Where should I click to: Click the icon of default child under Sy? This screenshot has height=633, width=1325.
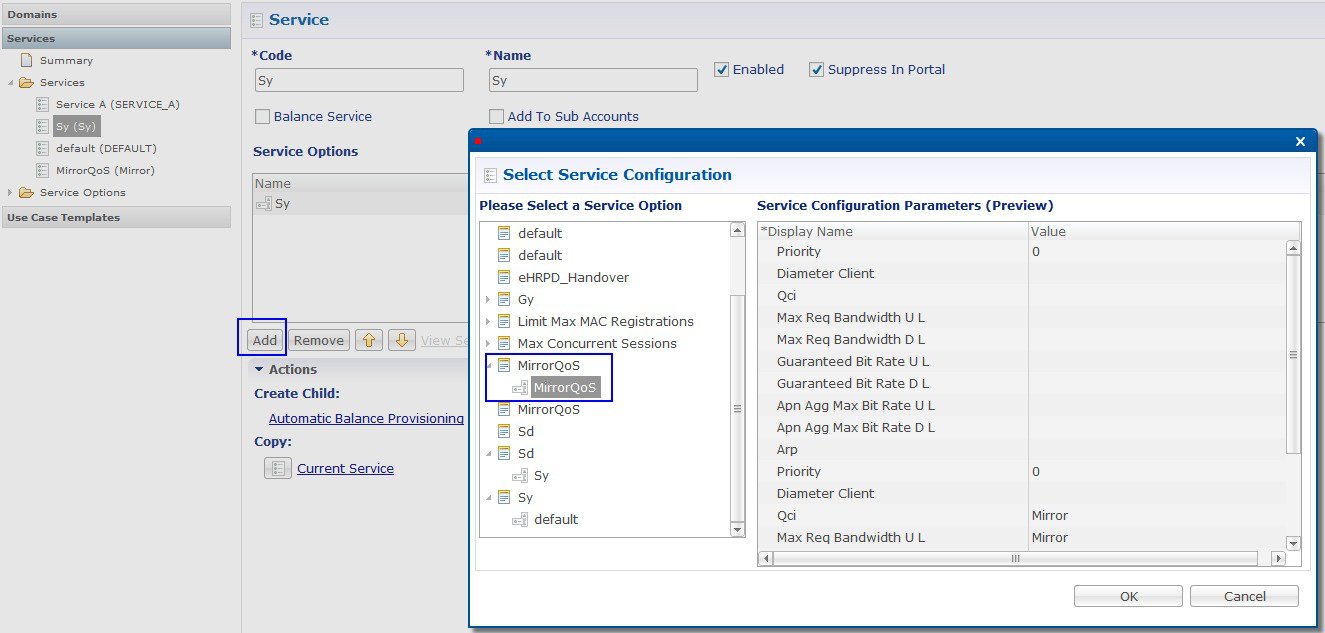pos(520,519)
